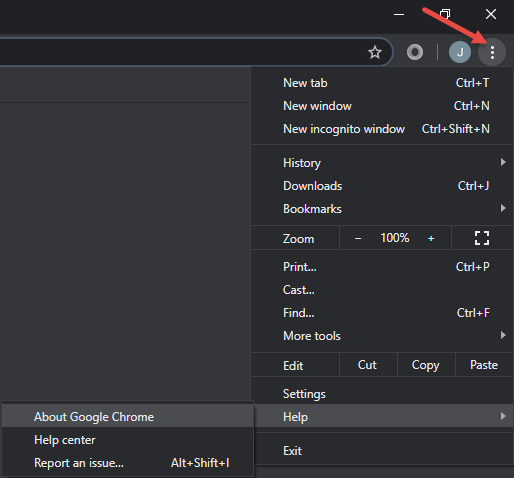Click the round extension icon in toolbar
This screenshot has height=478, width=514.
pyautogui.click(x=415, y=52)
